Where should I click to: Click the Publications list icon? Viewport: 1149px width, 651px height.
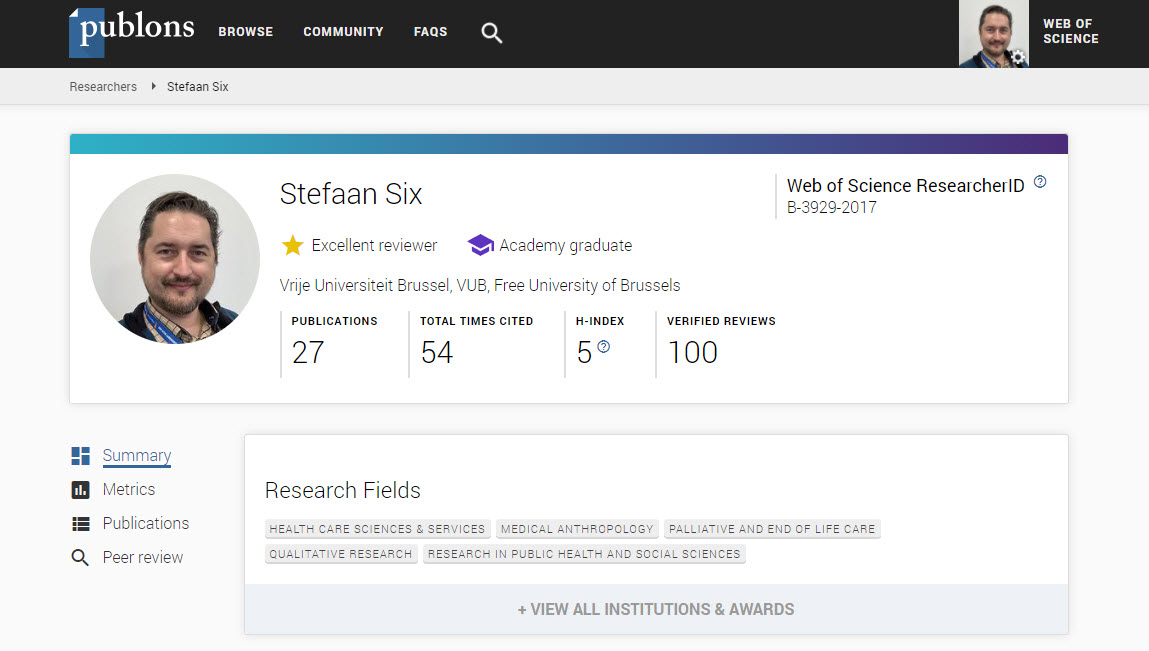[x=81, y=523]
